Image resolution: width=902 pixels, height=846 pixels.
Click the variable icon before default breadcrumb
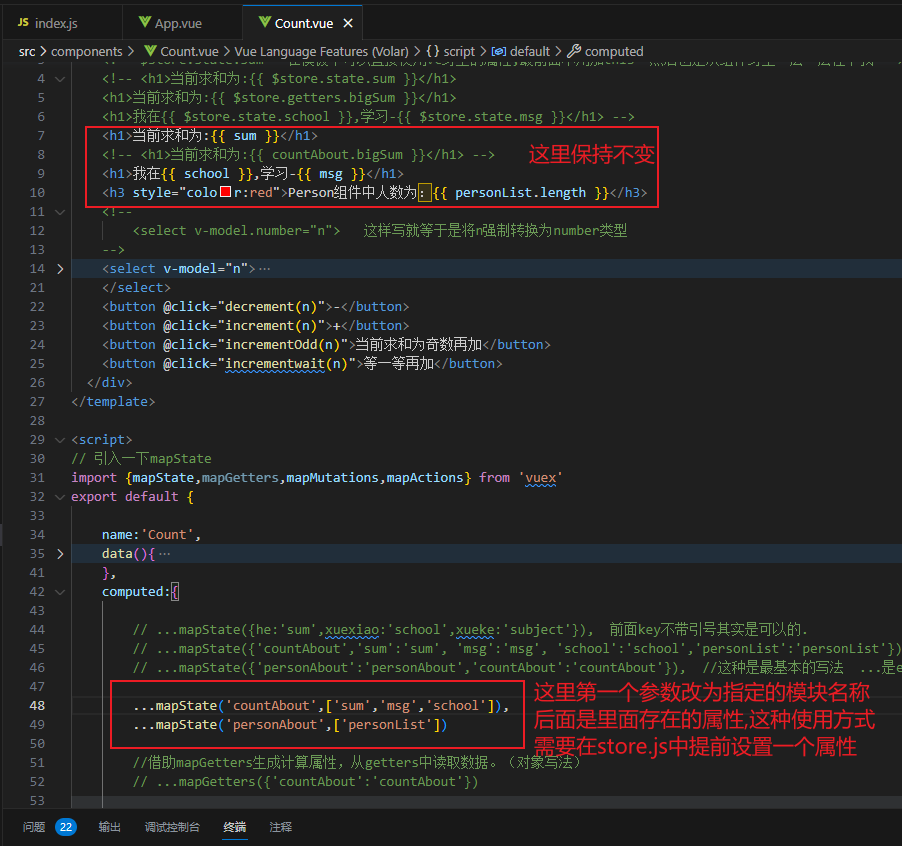tap(499, 52)
